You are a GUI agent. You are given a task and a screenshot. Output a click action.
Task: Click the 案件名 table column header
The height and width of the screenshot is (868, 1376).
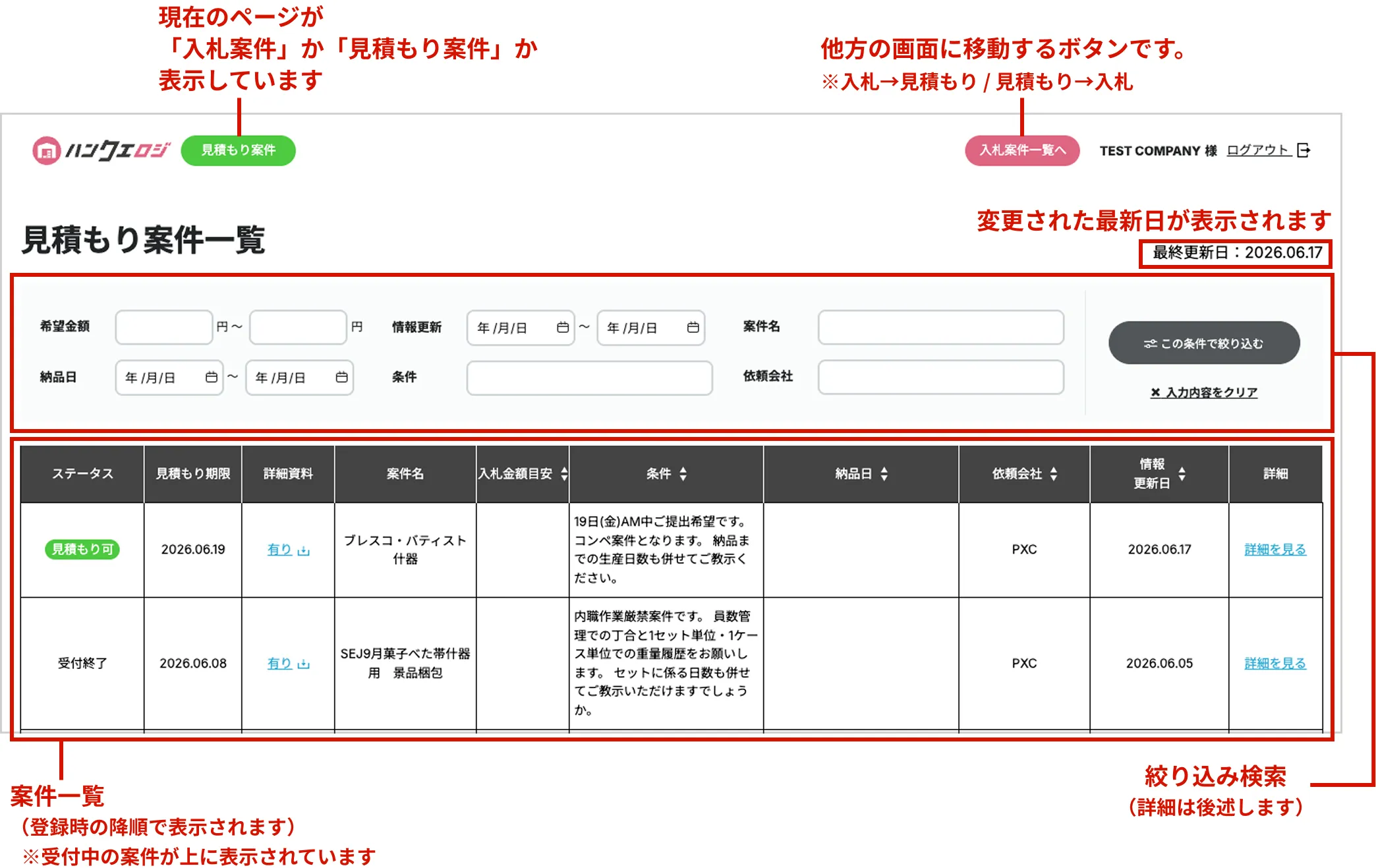click(405, 474)
